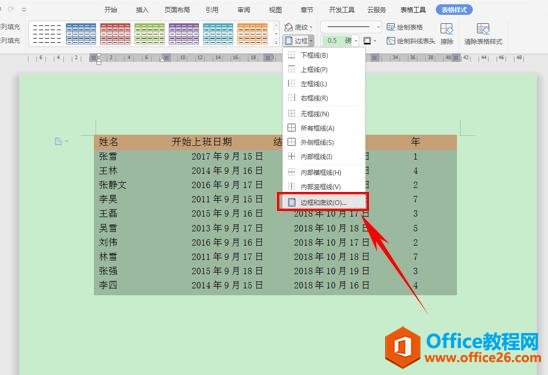Switch to the 表格工具 tab
The height and width of the screenshot is (375, 548).
(x=413, y=10)
